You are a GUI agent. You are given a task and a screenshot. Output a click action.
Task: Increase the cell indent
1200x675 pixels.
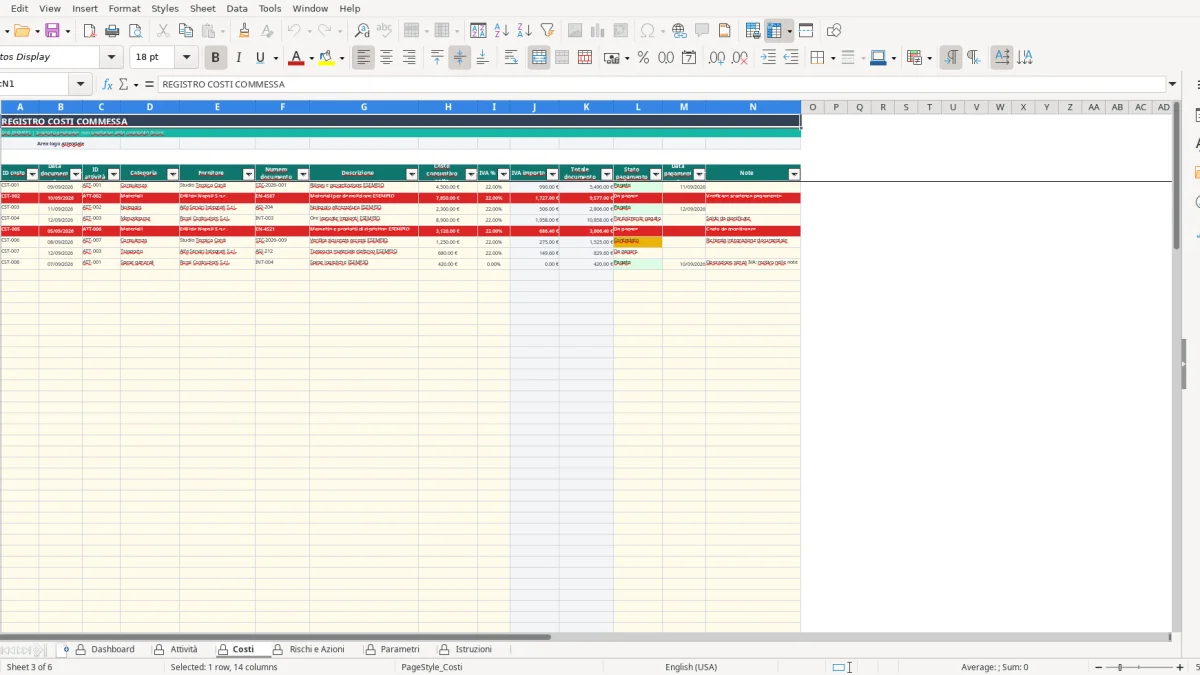pyautogui.click(x=768, y=58)
